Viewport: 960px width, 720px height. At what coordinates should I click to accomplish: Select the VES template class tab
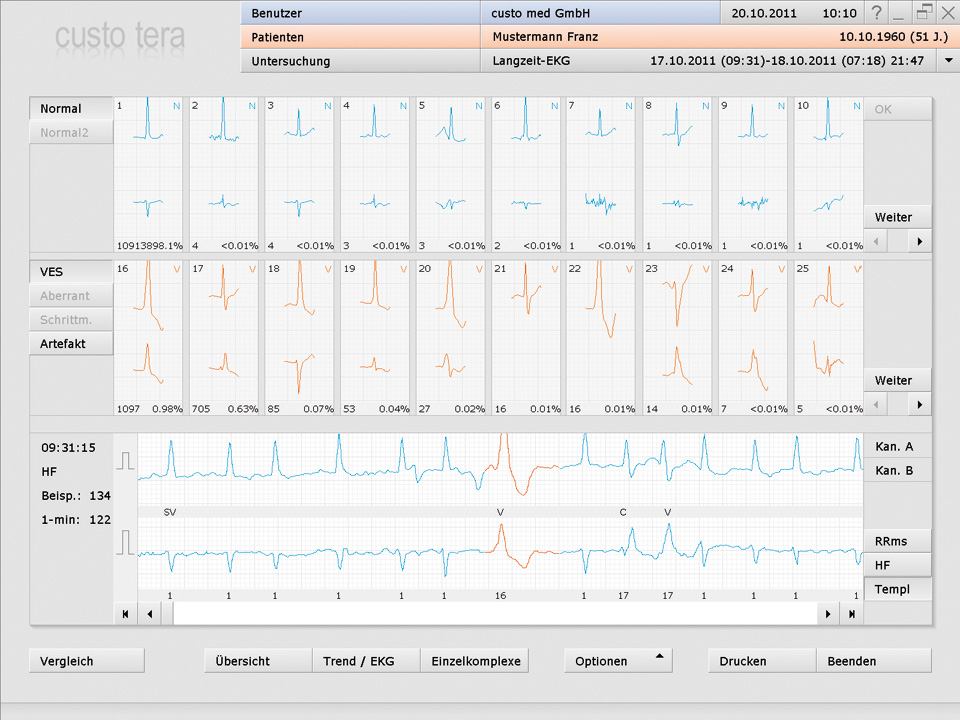click(71, 272)
